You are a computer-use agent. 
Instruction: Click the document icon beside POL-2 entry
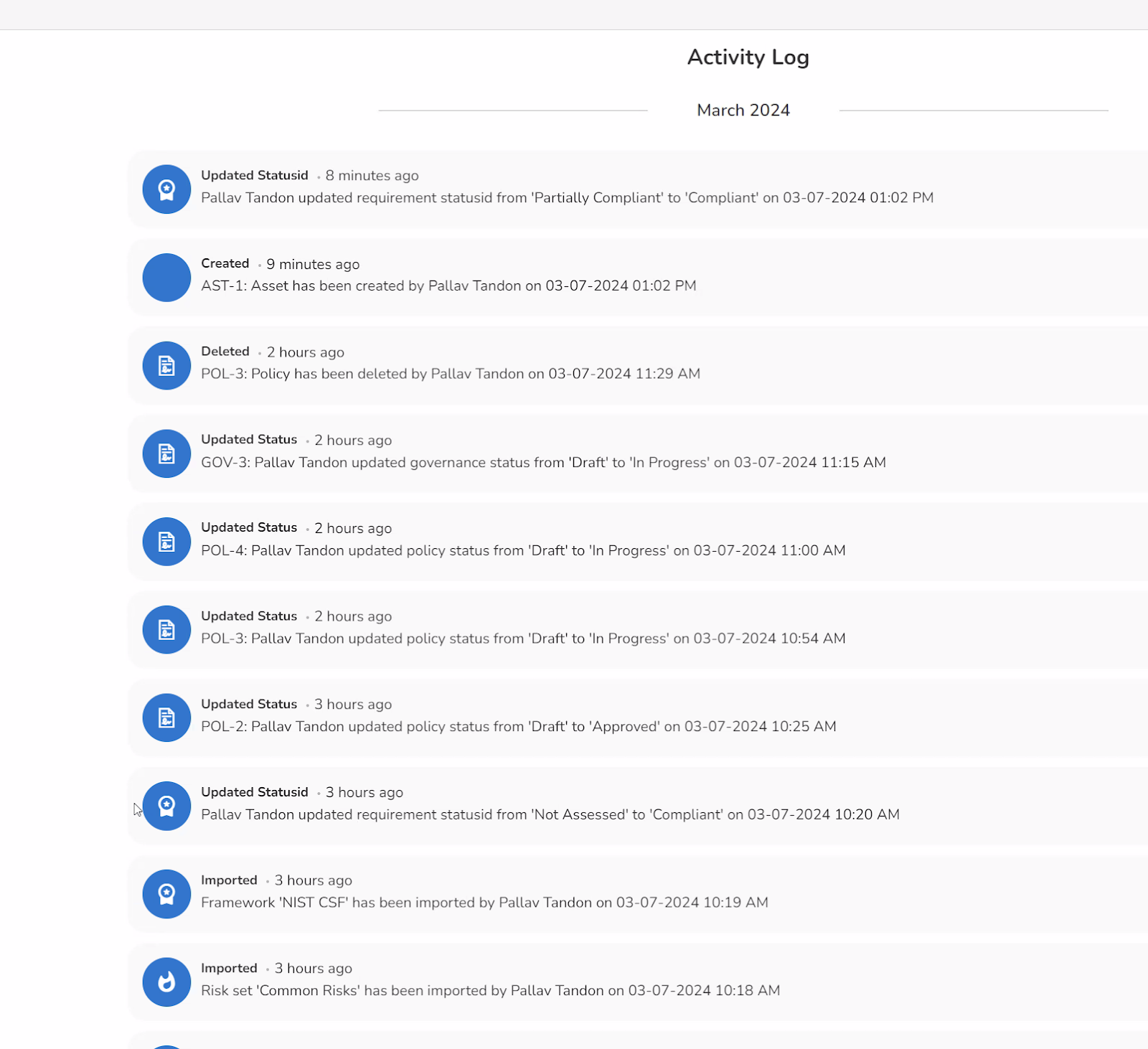coord(166,718)
